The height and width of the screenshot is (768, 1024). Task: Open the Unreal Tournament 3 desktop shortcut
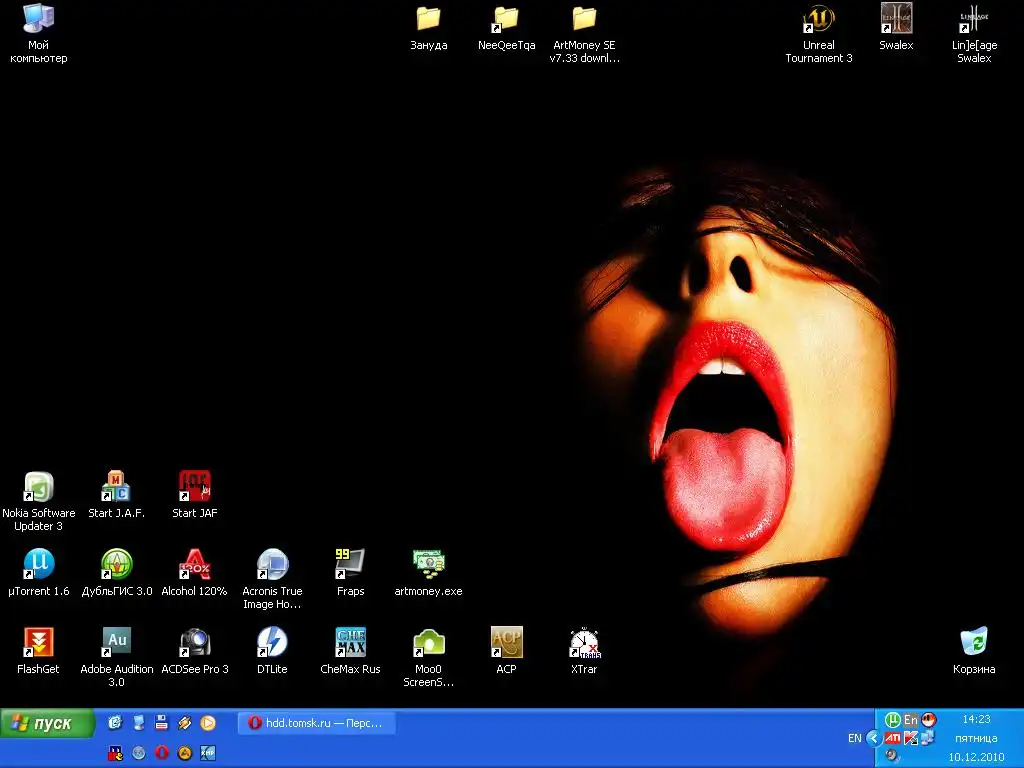(x=819, y=20)
